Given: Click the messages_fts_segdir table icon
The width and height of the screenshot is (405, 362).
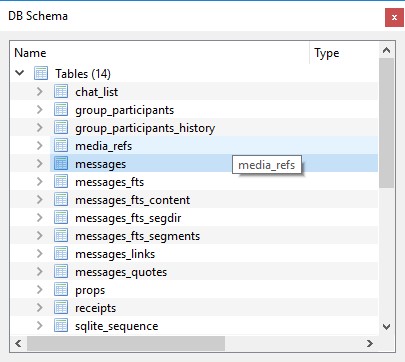Looking at the screenshot, I should [61, 217].
